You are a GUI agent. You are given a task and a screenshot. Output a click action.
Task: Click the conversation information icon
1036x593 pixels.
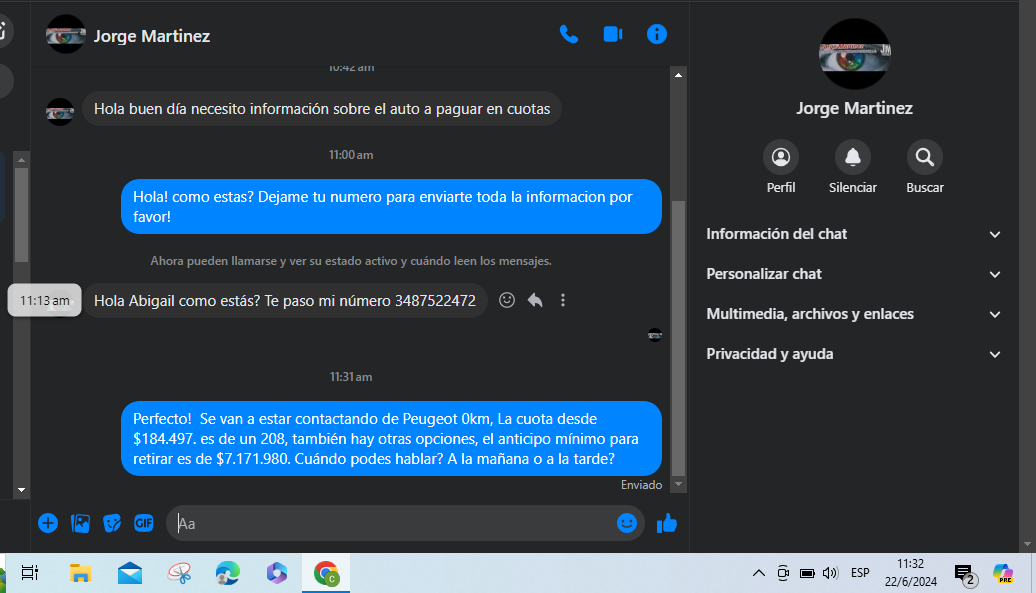click(x=657, y=34)
